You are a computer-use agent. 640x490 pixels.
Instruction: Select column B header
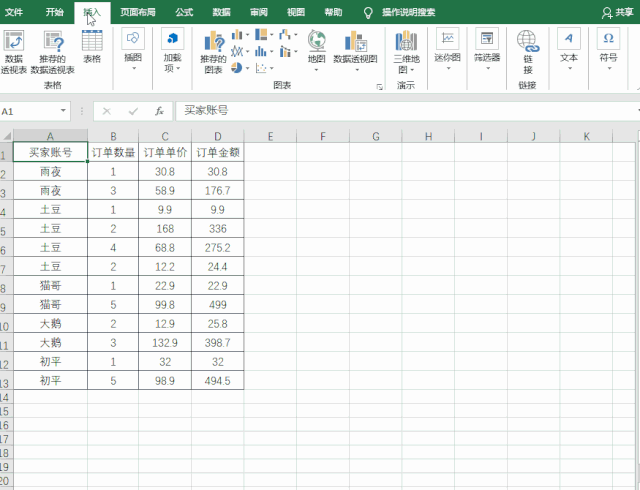[x=113, y=136]
